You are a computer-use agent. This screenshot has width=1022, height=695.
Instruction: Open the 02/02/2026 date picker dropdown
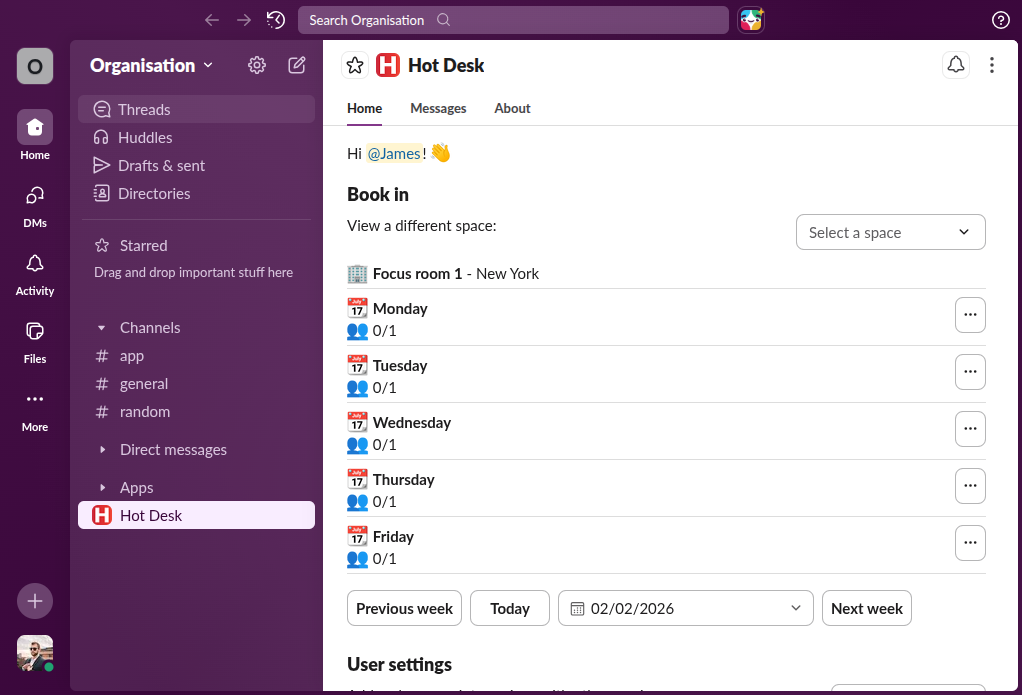[685, 608]
